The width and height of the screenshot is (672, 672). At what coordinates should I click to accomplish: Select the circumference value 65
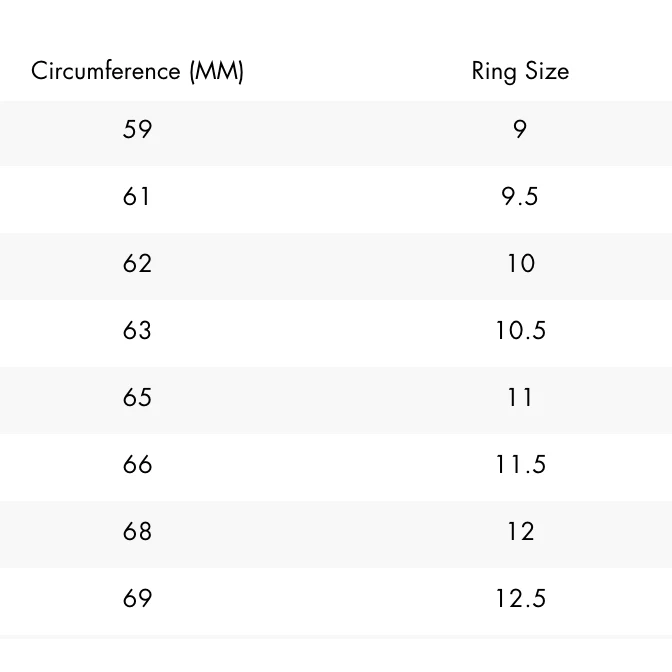[x=137, y=398]
